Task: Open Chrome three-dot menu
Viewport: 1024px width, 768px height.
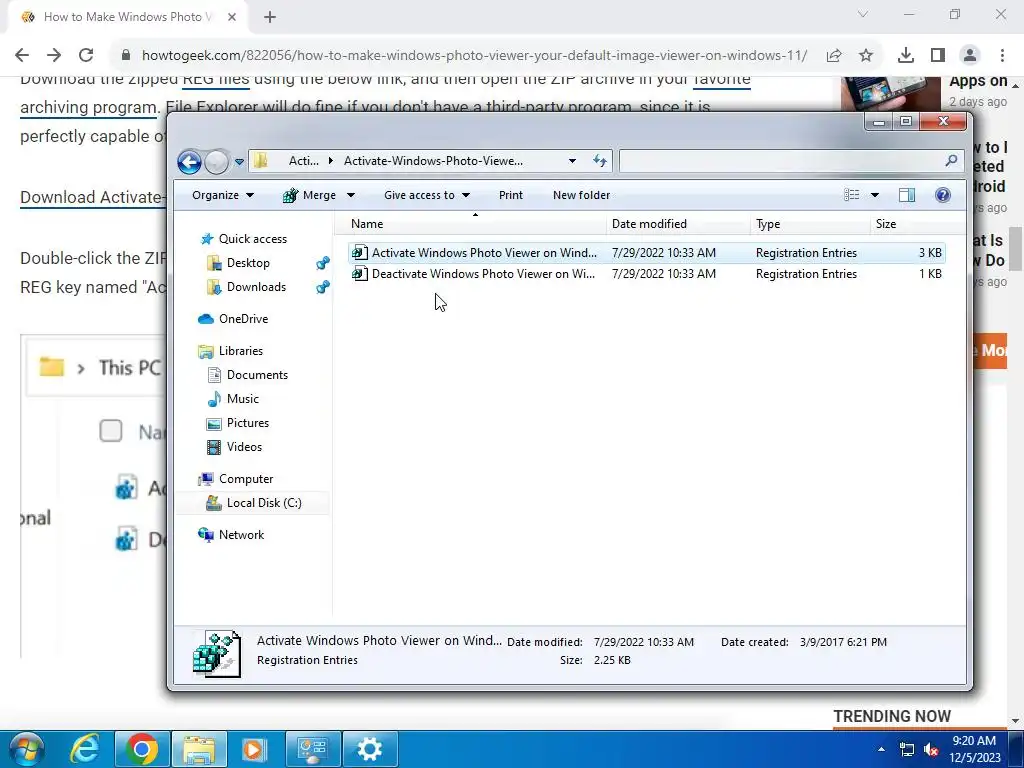Action: tap(1002, 56)
